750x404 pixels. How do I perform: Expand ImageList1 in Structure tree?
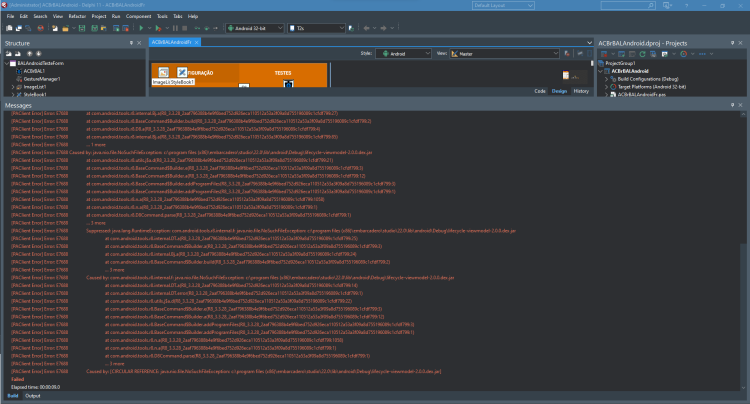coord(13,87)
